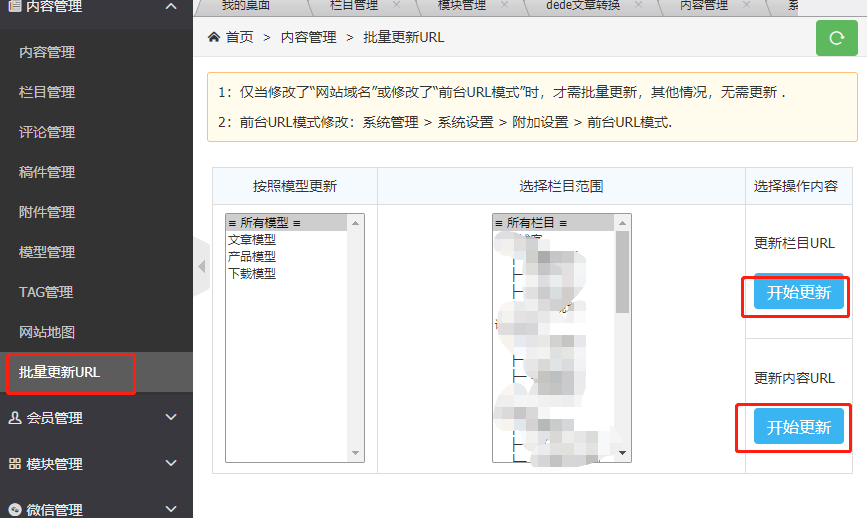This screenshot has width=867, height=518.
Task: Expand the 会员管理 chevron
Action: (x=171, y=417)
